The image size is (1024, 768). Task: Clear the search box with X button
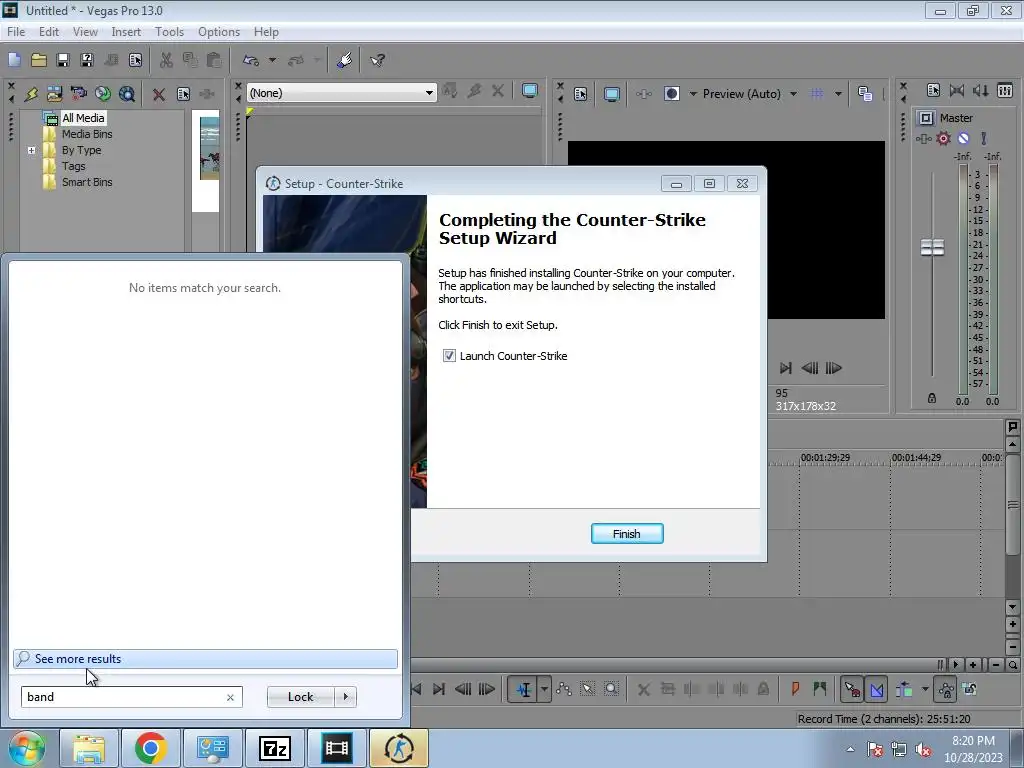coord(230,697)
